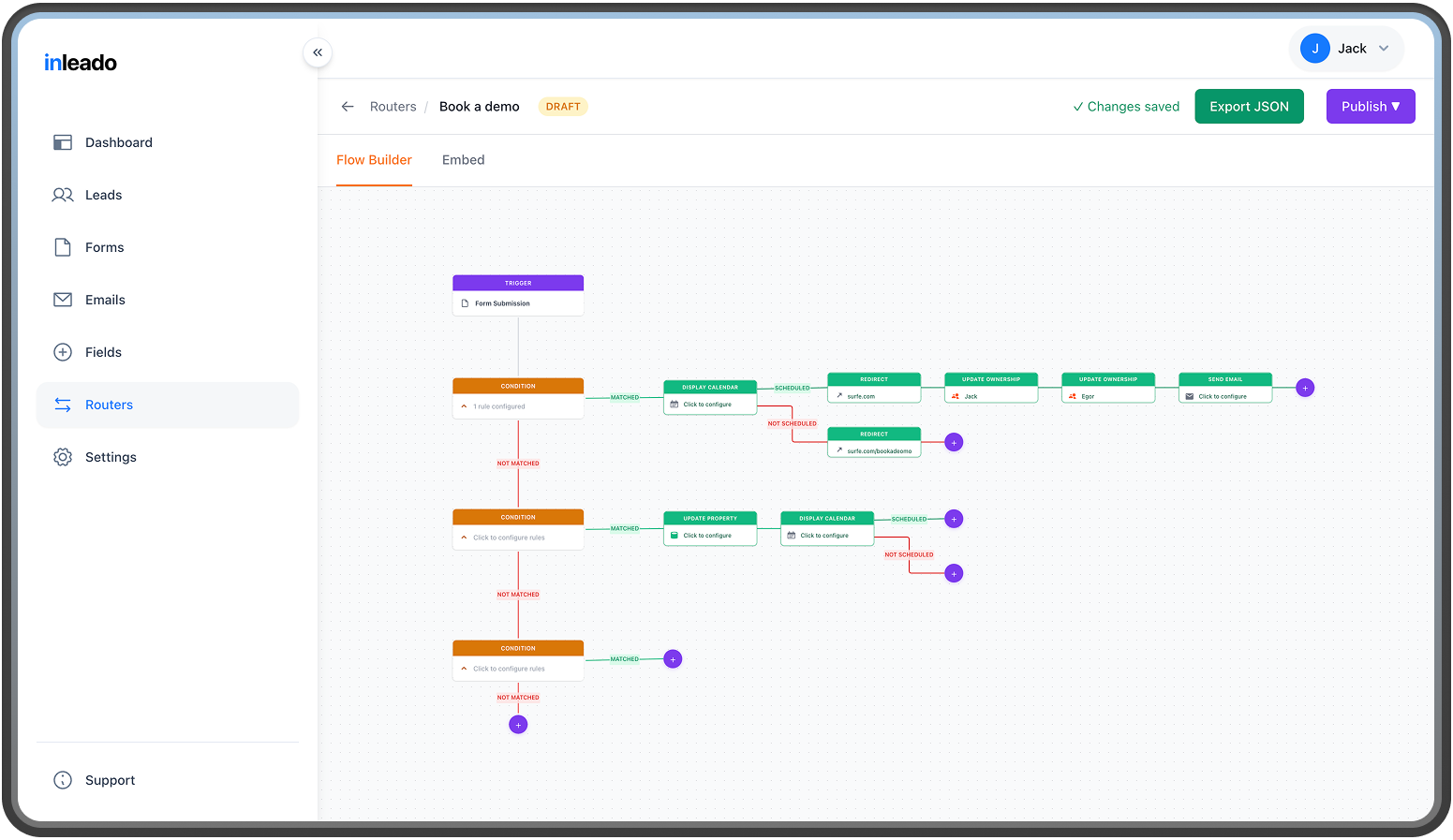This screenshot has width=1453, height=840.
Task: Click the MATCHED label of first condition
Action: (x=625, y=397)
